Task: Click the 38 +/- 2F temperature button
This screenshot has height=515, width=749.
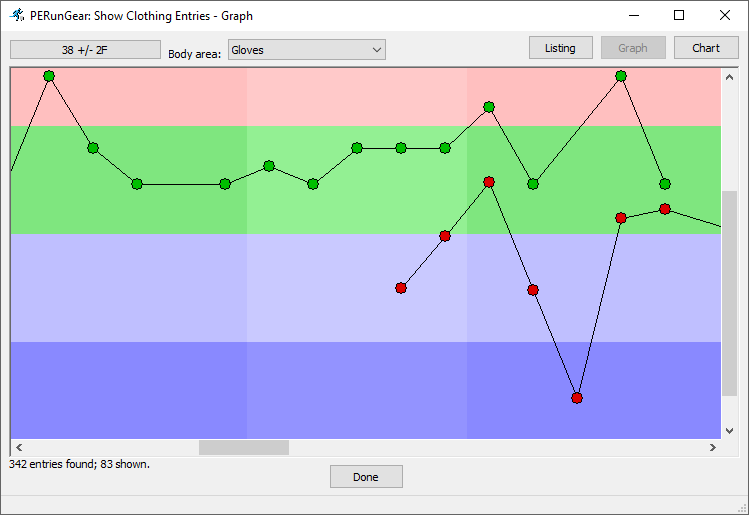Action: point(85,49)
